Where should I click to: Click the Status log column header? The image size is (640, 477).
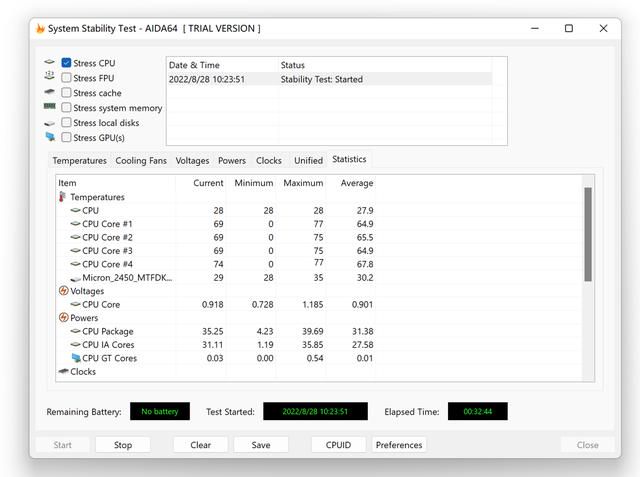pyautogui.click(x=385, y=65)
